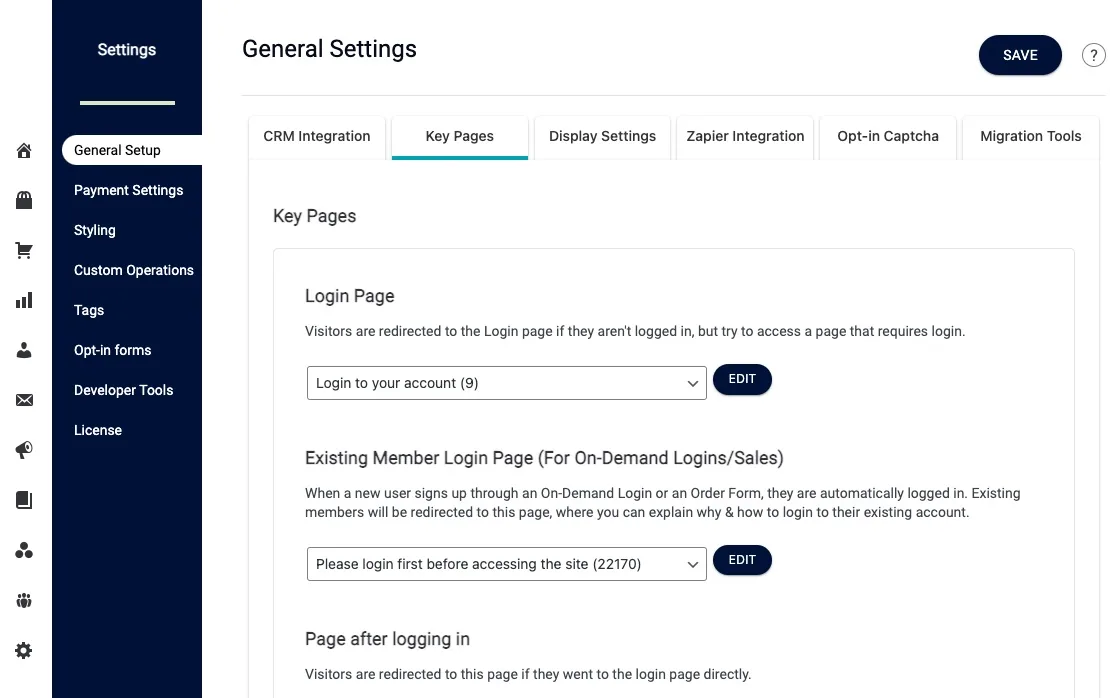Image resolution: width=1110 pixels, height=698 pixels.
Task: Click the settings gear icon at sidebar bottom
Action: click(24, 650)
